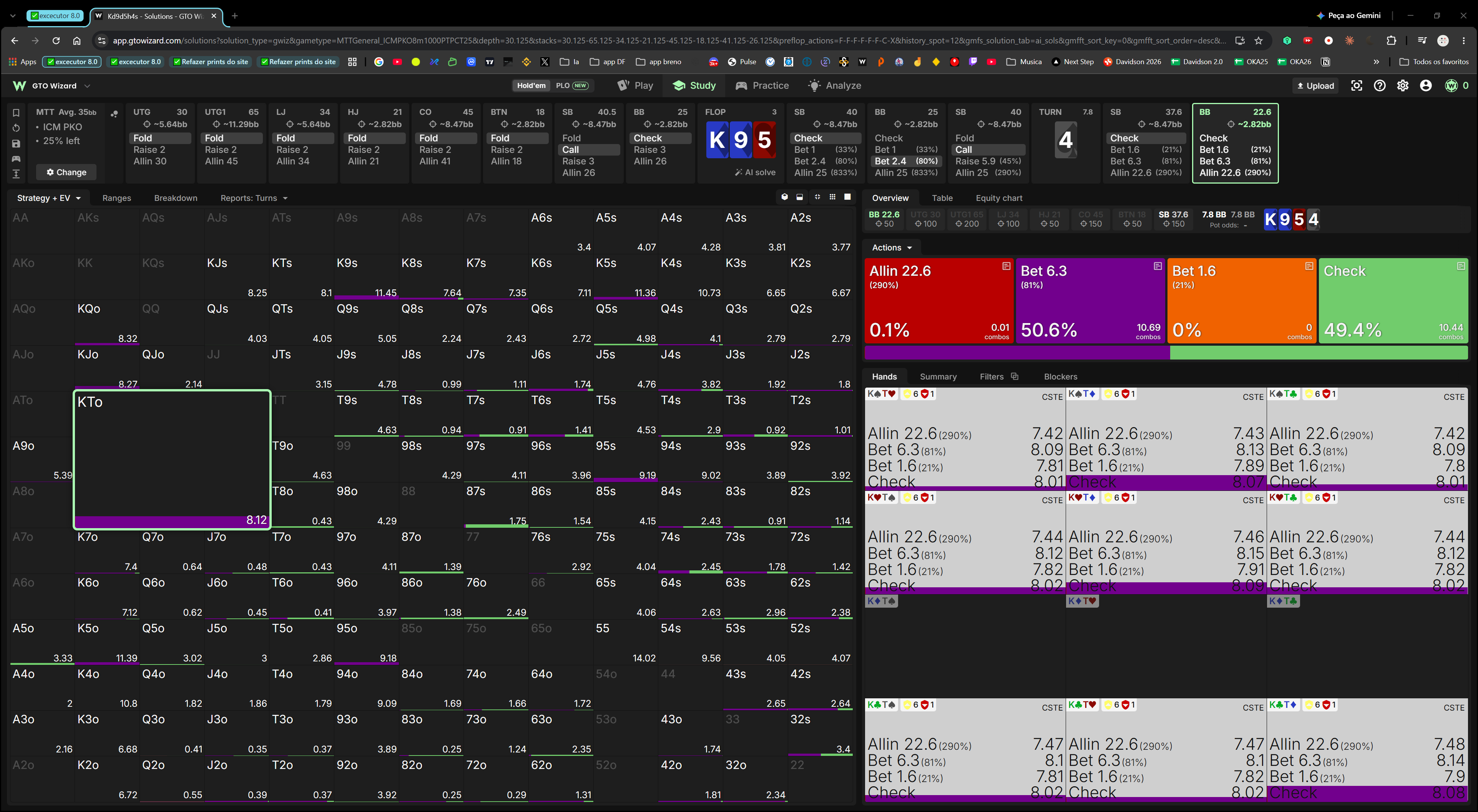Open the Actions dropdown

pos(892,247)
